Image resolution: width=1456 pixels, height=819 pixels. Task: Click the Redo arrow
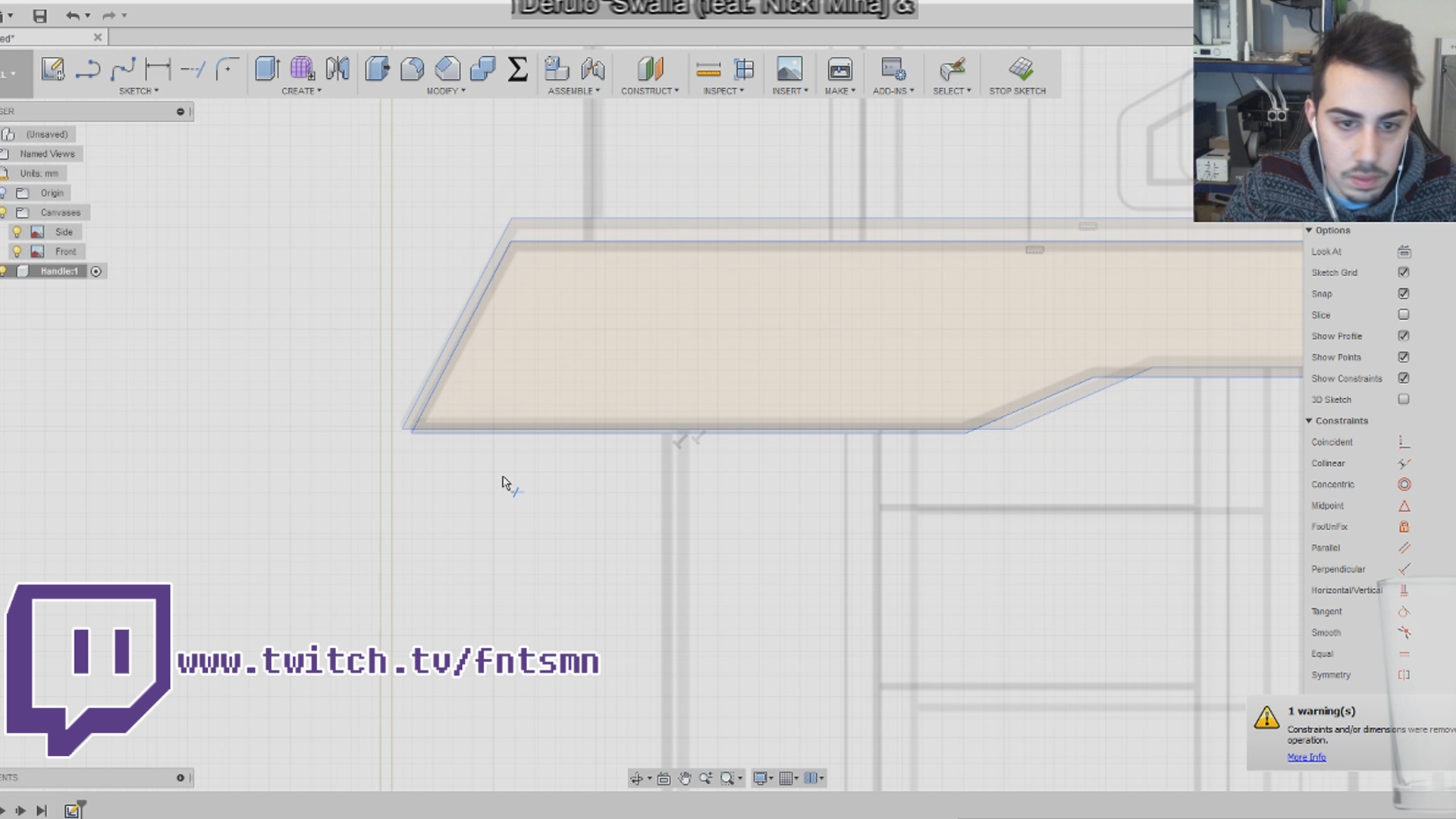tap(108, 15)
